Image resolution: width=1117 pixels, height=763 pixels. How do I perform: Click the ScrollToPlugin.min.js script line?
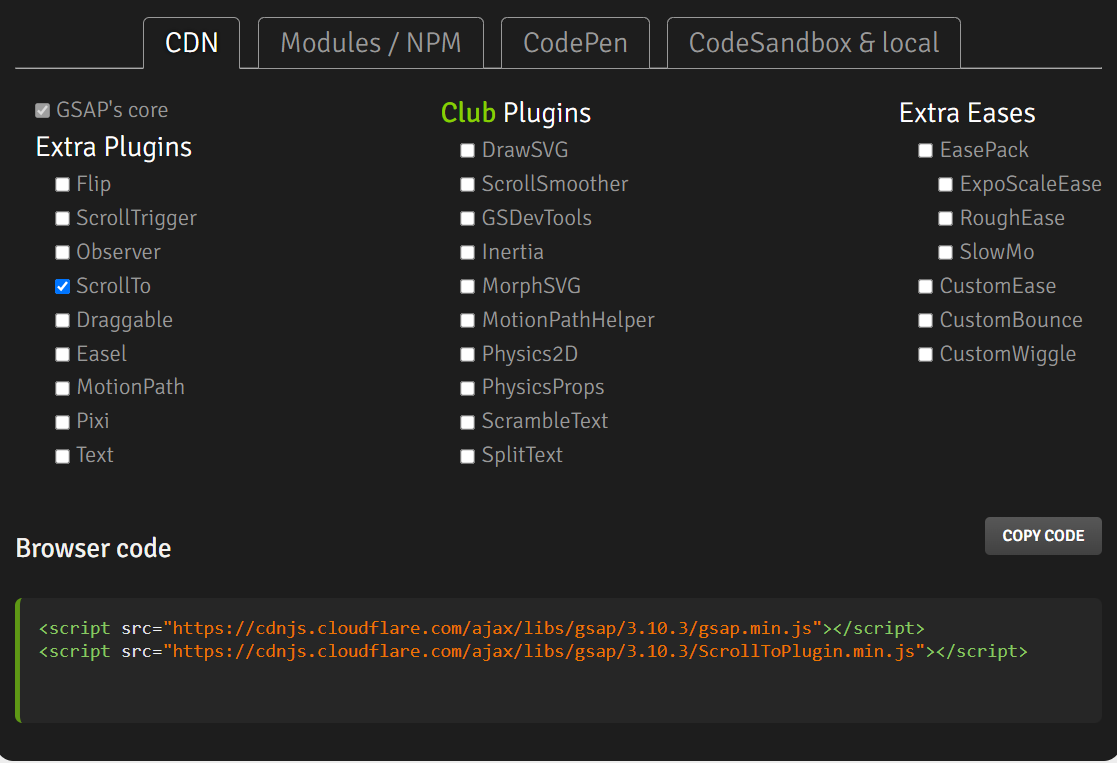(x=533, y=651)
